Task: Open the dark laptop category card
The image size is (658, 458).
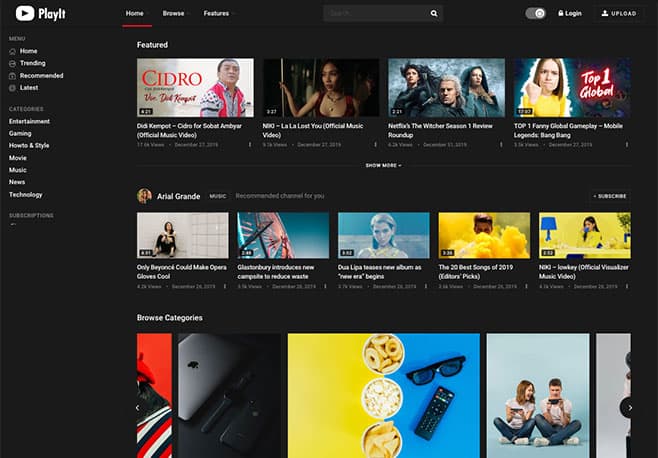Action: click(229, 395)
